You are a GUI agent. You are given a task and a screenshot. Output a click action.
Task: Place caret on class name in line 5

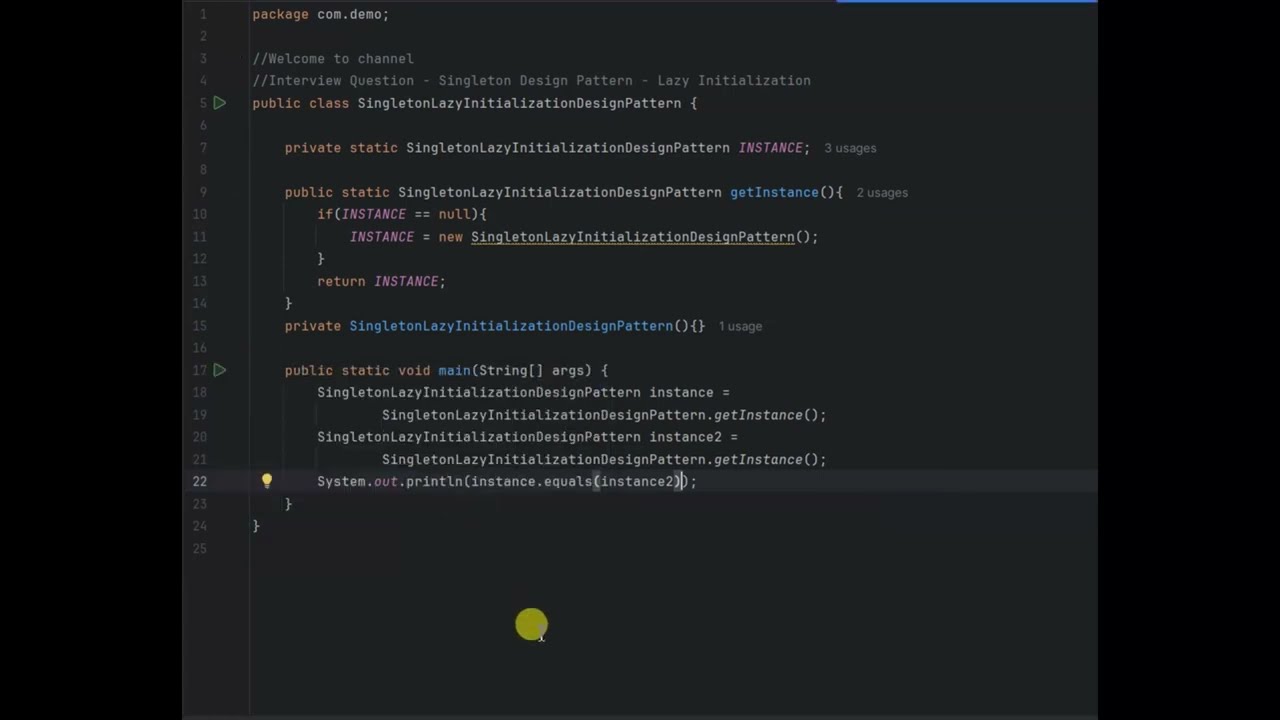point(519,103)
